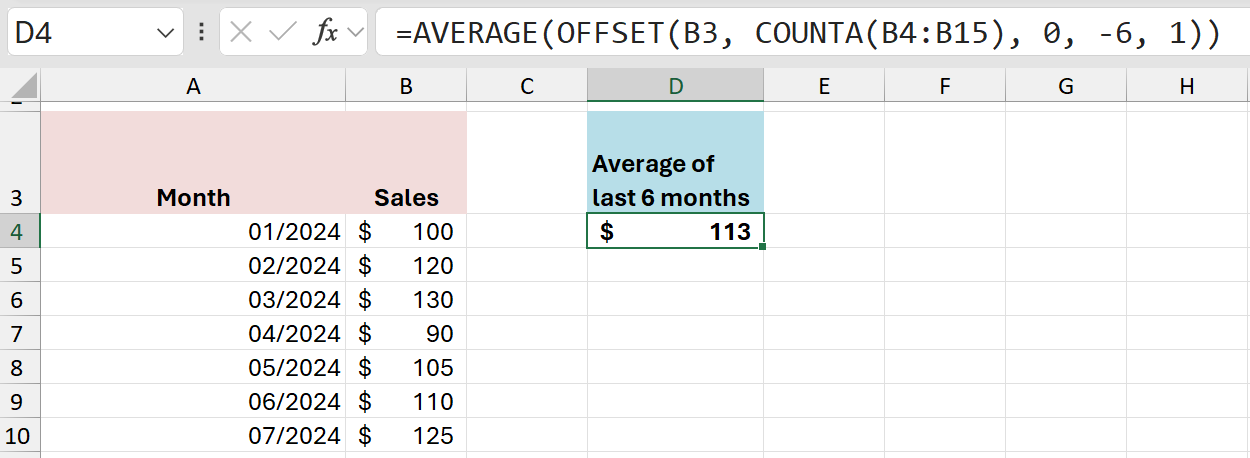
Task: Select row 5 header
Action: pyautogui.click(x=20, y=265)
